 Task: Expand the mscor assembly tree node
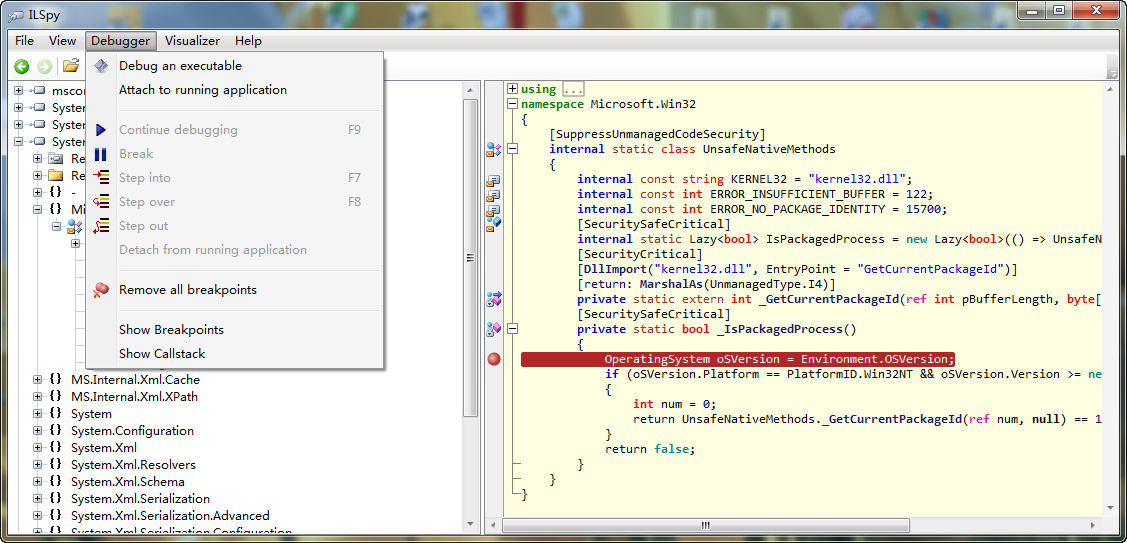19,91
